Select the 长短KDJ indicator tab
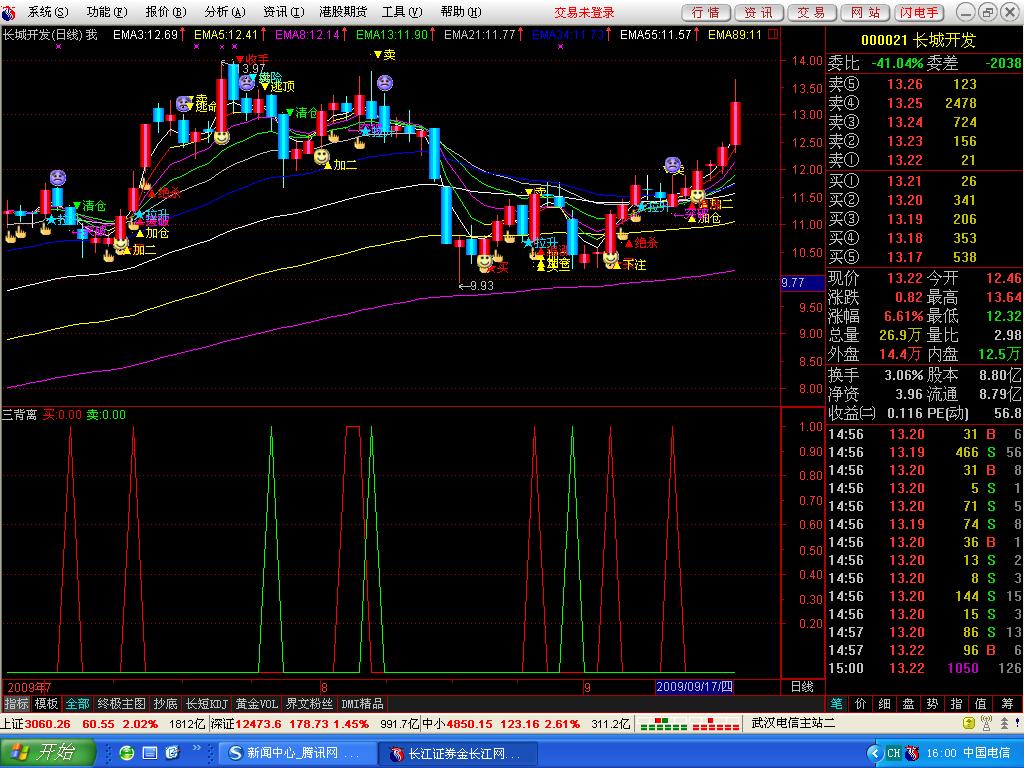Image resolution: width=1024 pixels, height=768 pixels. pos(206,703)
